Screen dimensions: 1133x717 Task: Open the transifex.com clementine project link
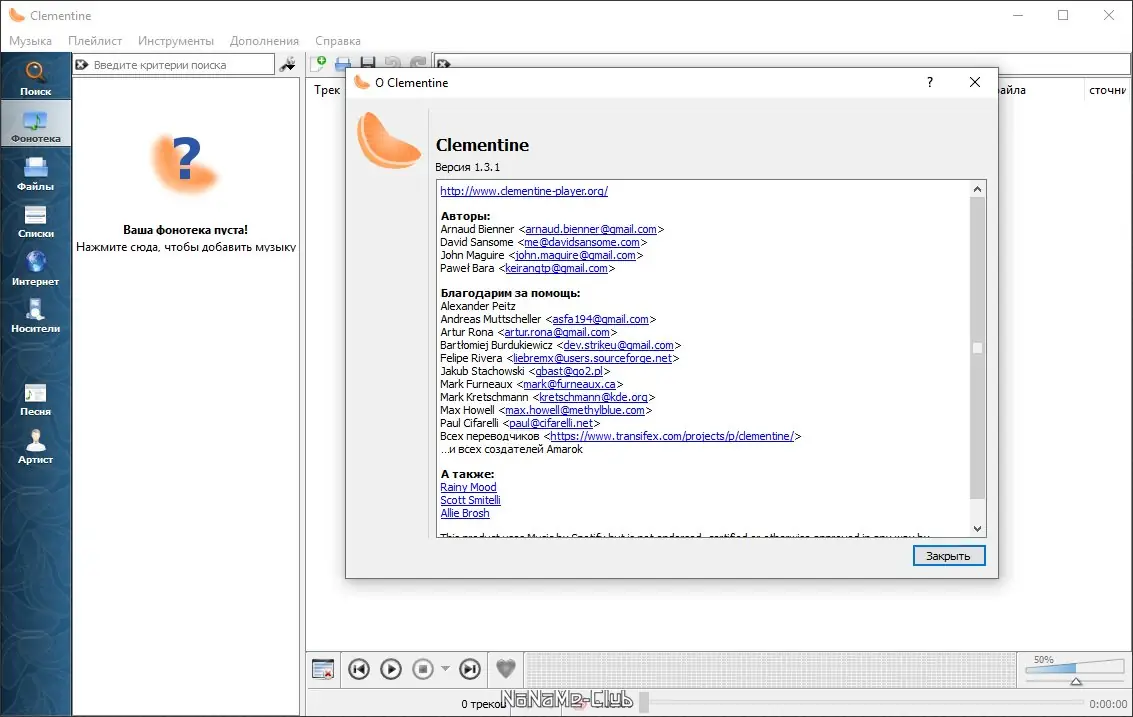[x=672, y=436]
